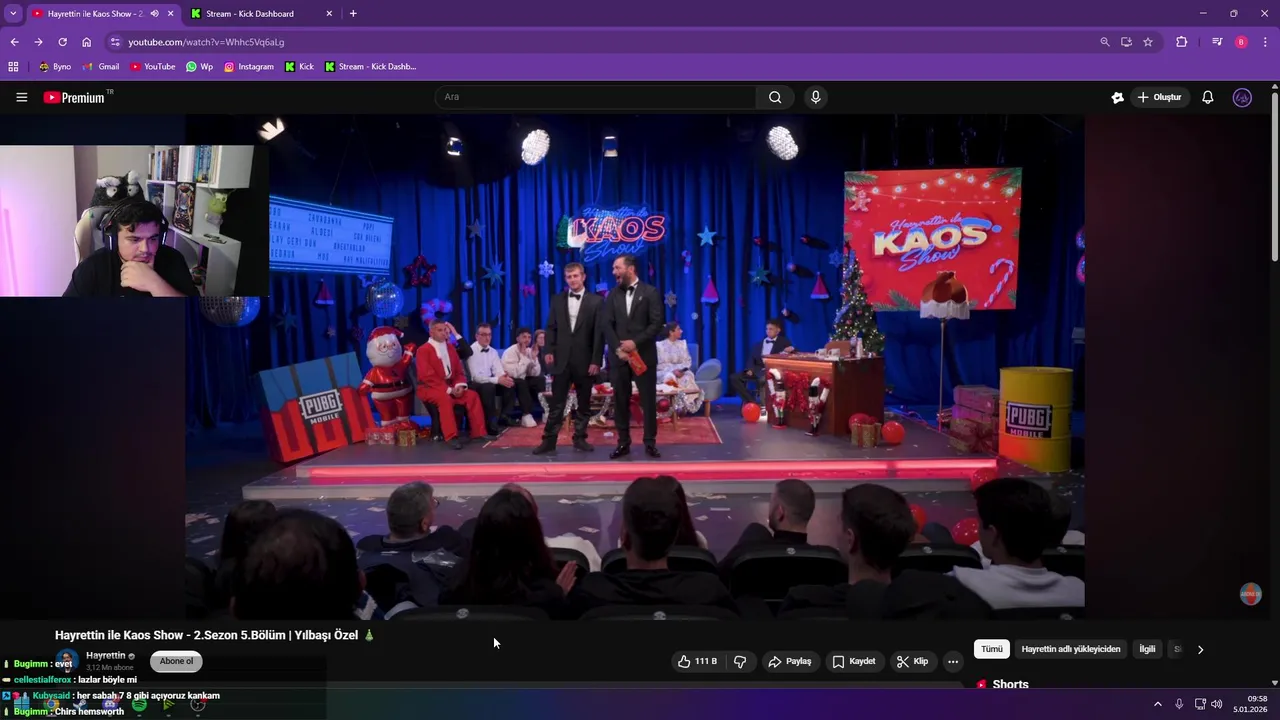Click the video player to pause

[635, 365]
